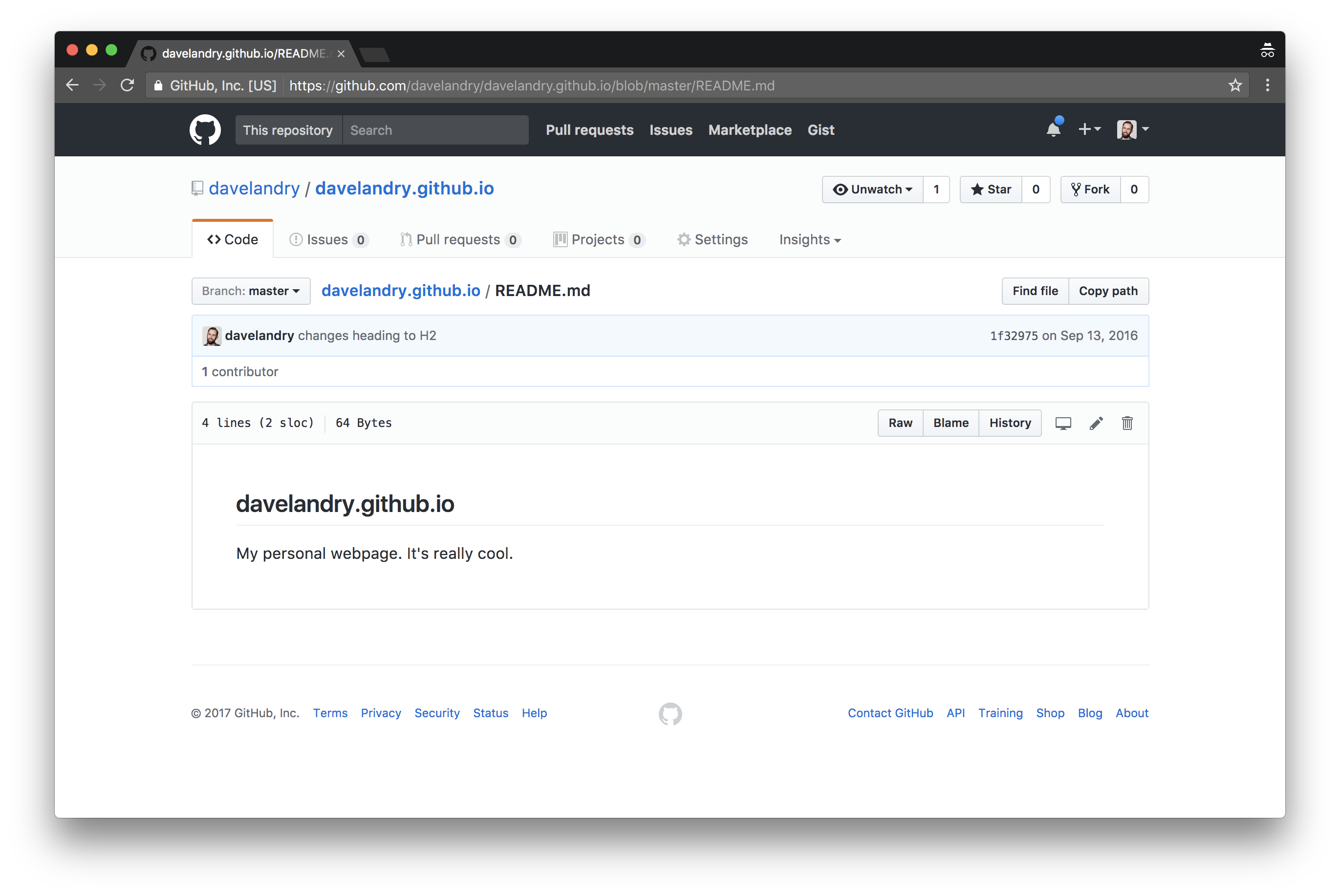Open the Blog footer link

pyautogui.click(x=1090, y=713)
